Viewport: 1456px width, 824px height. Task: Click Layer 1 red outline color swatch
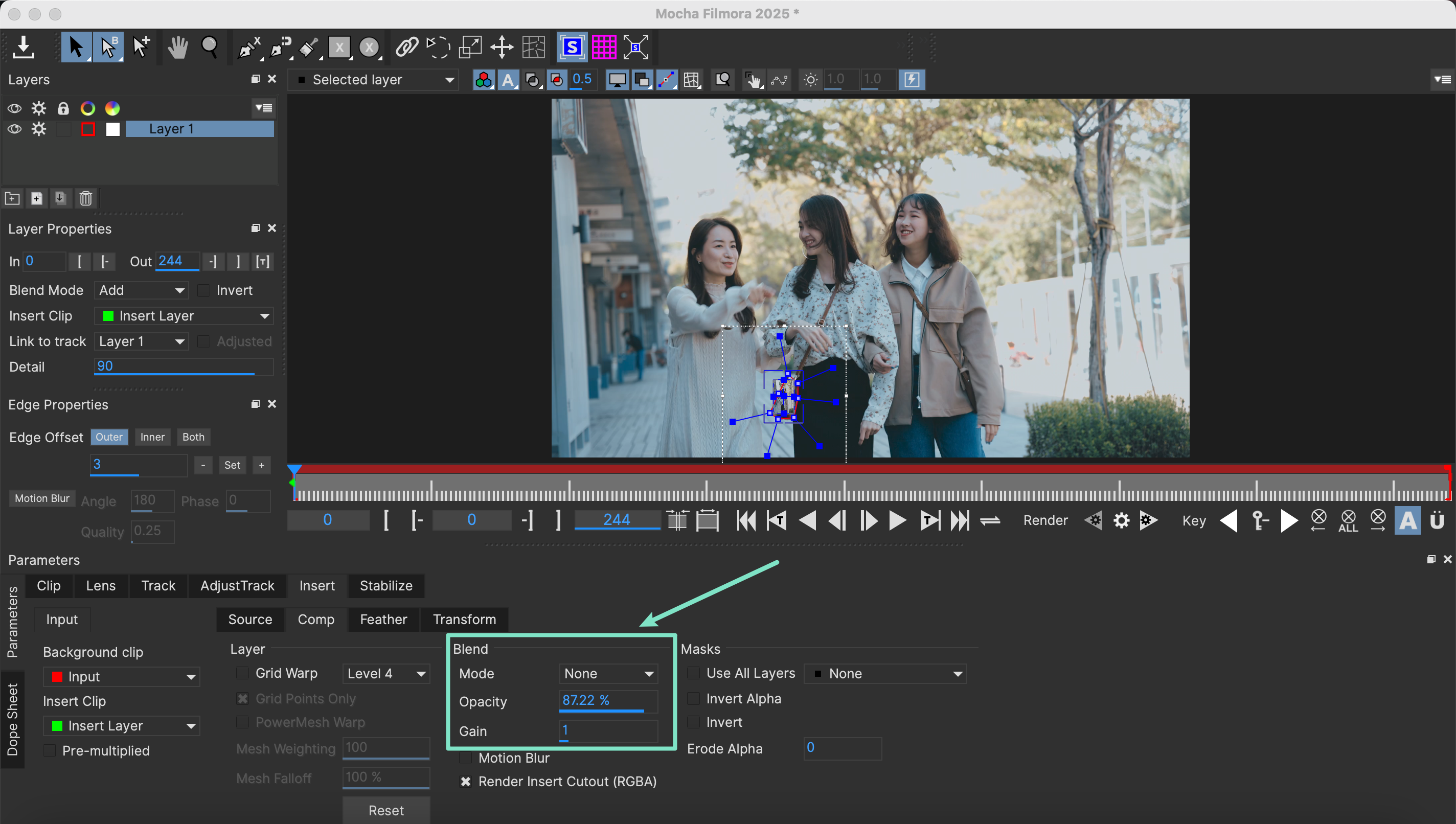point(88,129)
